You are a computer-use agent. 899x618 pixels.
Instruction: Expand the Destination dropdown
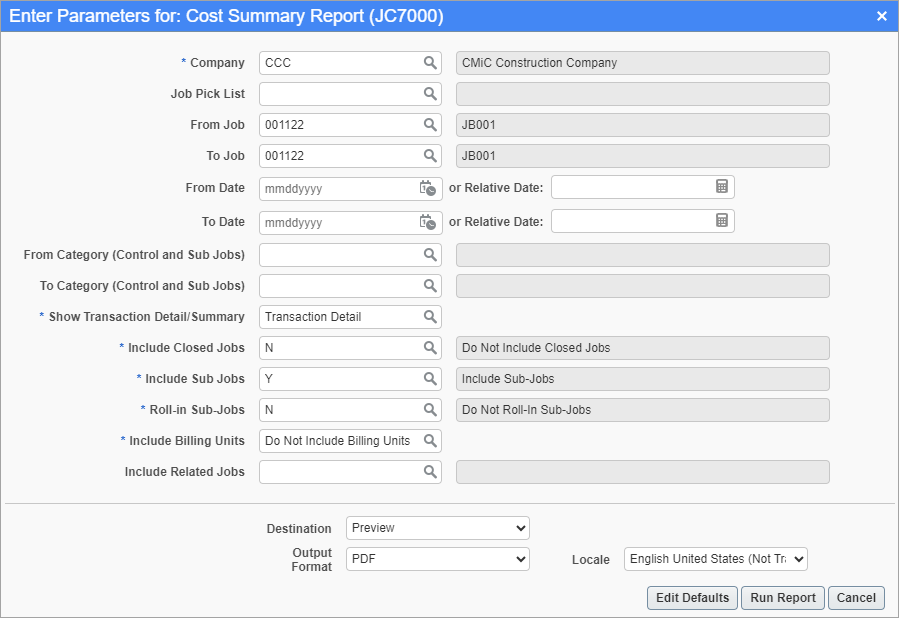tap(437, 528)
